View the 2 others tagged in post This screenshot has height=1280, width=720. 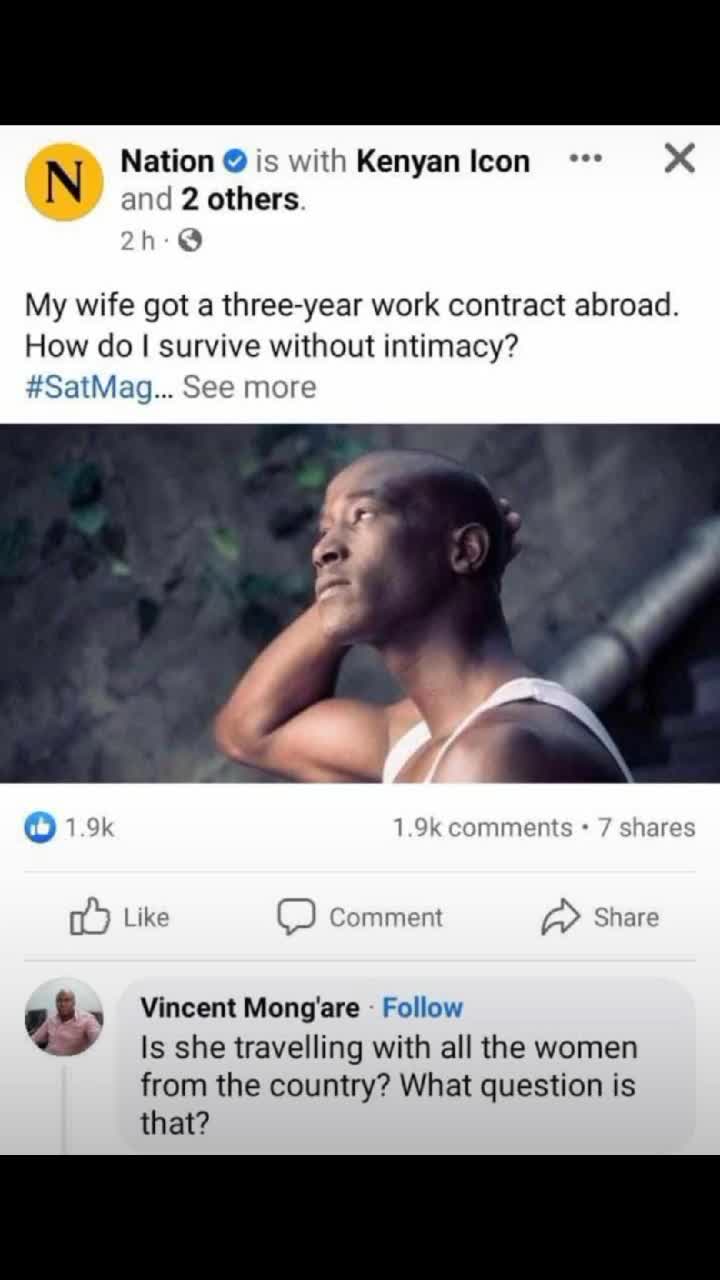click(x=240, y=199)
